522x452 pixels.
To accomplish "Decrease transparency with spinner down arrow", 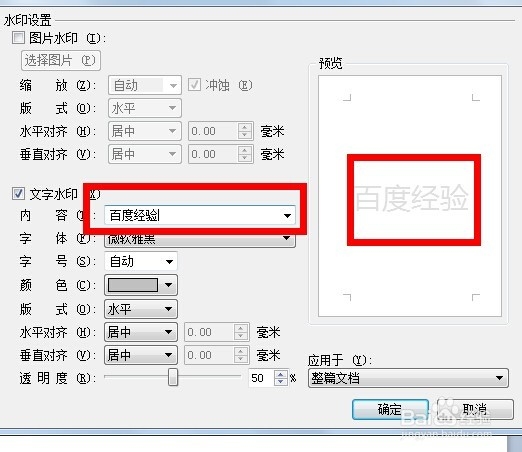I will point(281,382).
